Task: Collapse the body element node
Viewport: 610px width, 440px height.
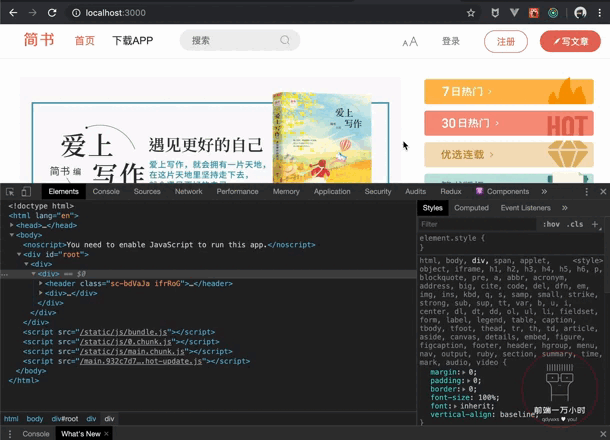Action: pos(12,235)
